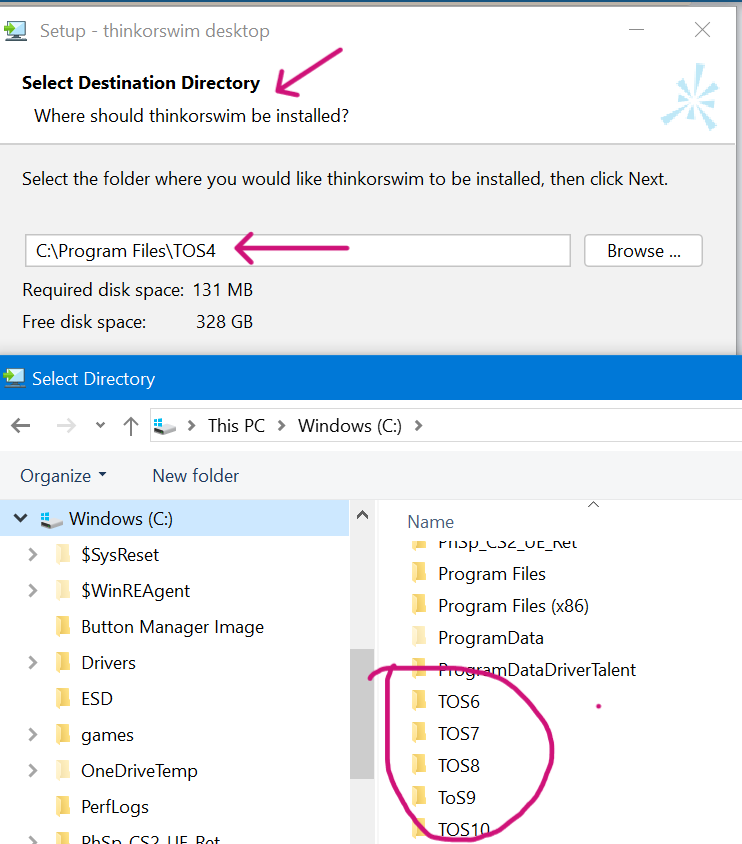Click the navigation pane scrollbar thumb
Viewport: 742px width, 844px height.
[362, 714]
